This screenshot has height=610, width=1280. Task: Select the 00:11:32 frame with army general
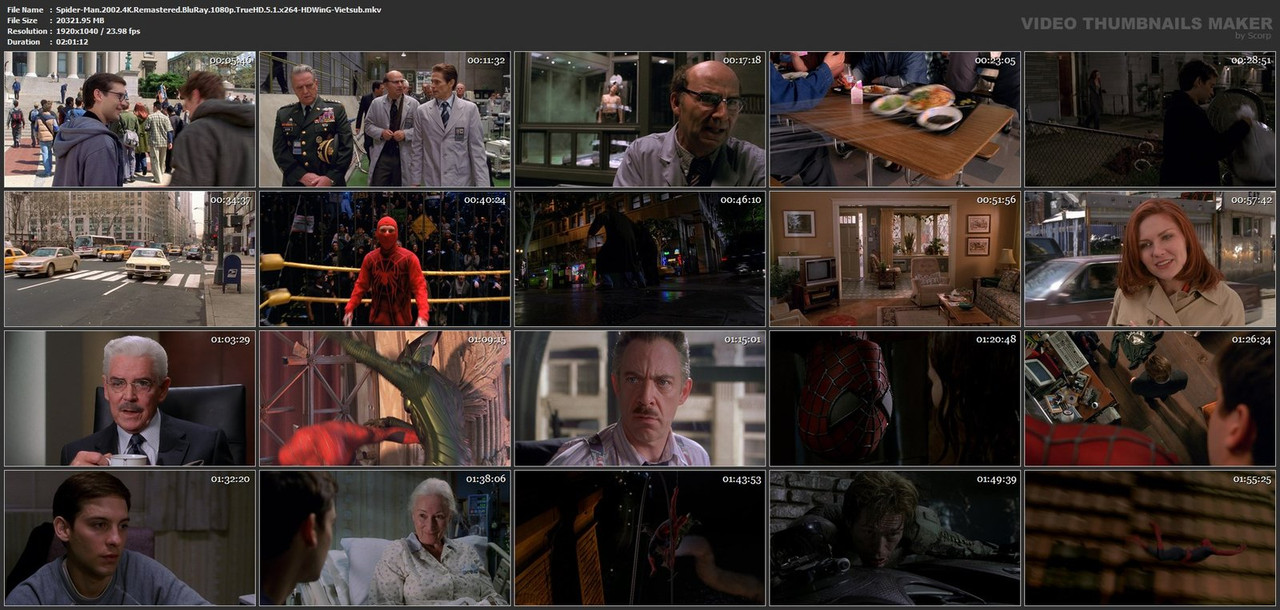(x=385, y=120)
